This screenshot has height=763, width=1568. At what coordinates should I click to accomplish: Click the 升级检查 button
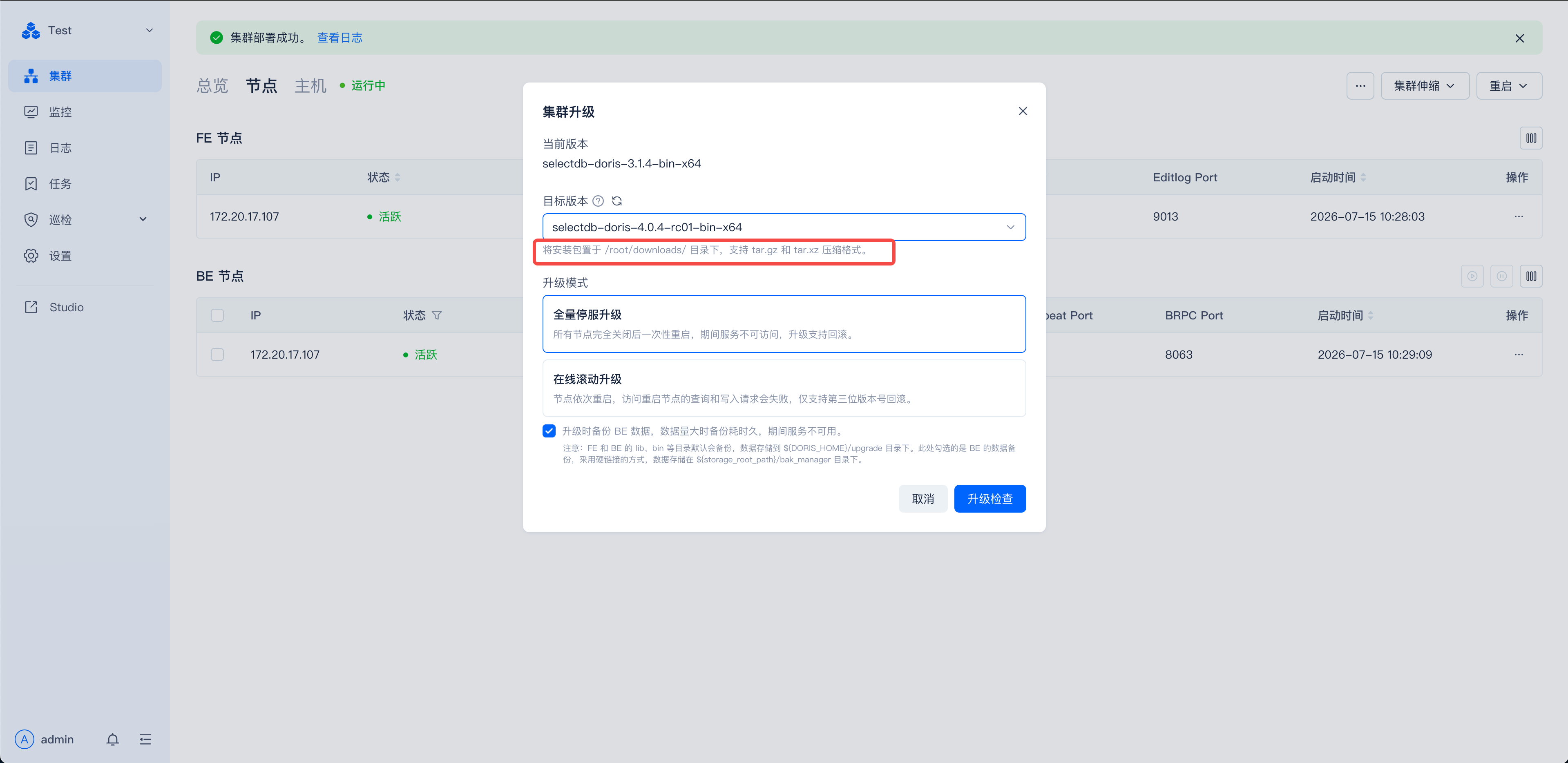point(990,499)
